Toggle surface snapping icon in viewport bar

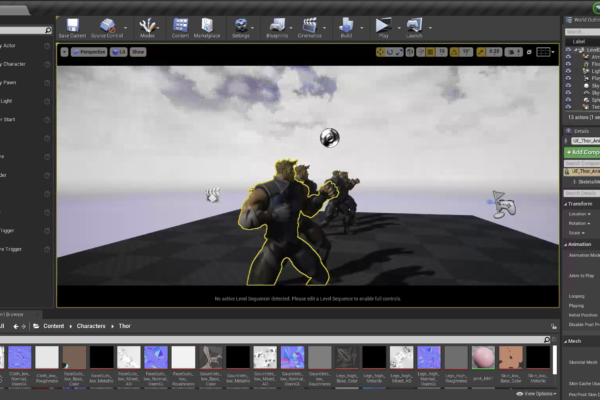point(420,52)
